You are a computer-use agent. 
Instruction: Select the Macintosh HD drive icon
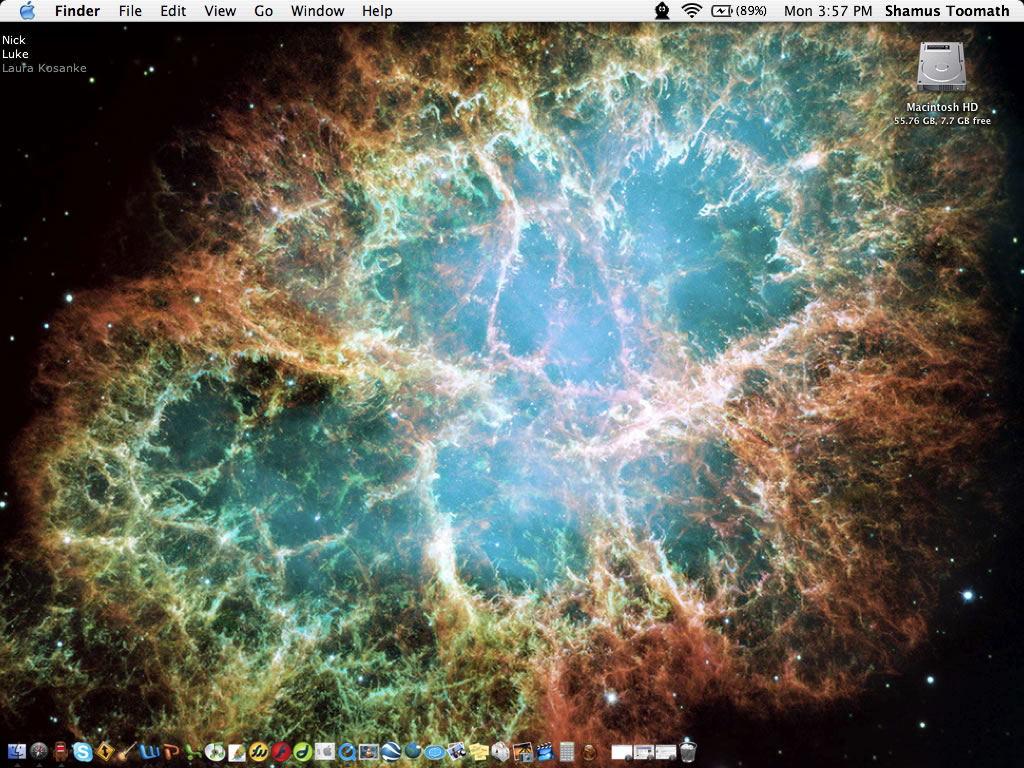(x=941, y=67)
